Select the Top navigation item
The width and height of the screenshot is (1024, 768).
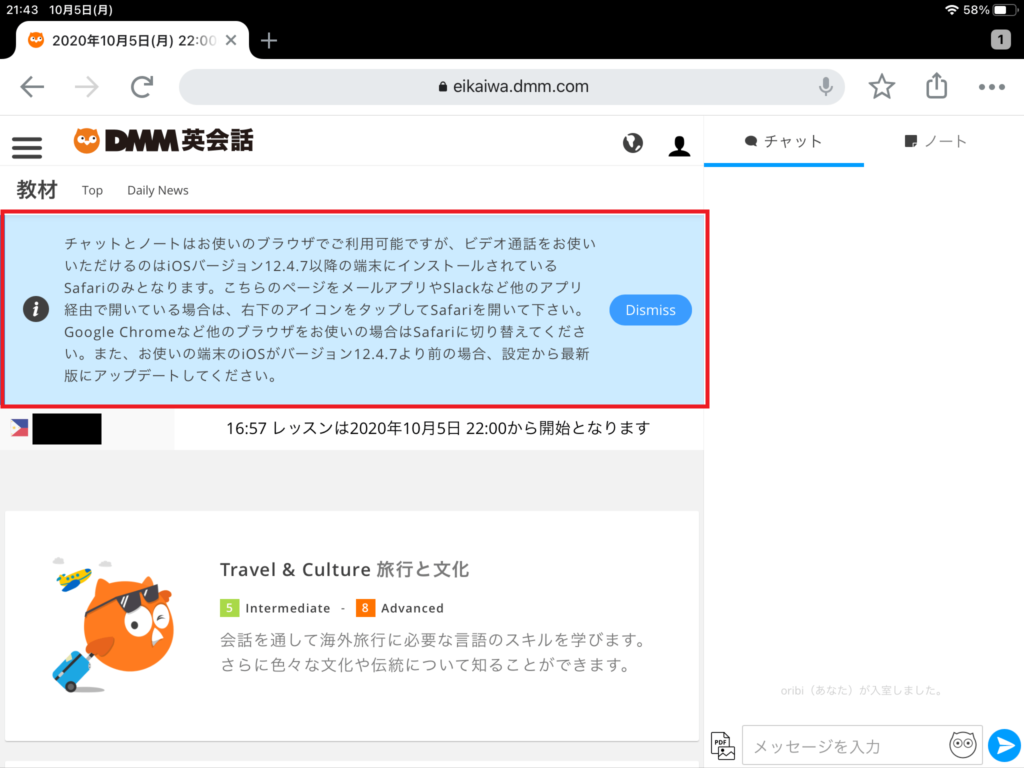click(x=92, y=190)
